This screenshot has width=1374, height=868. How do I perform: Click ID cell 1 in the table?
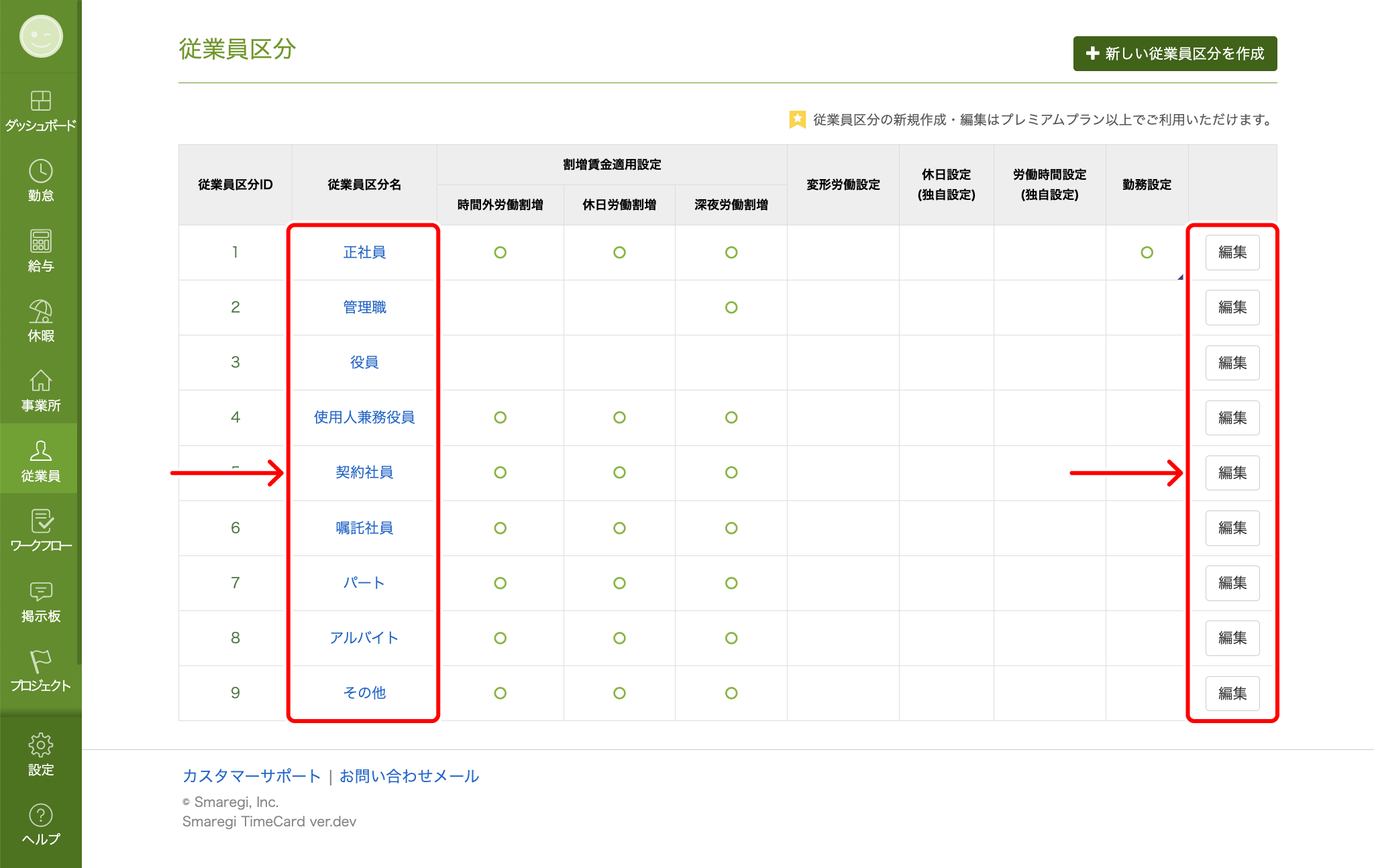235,252
